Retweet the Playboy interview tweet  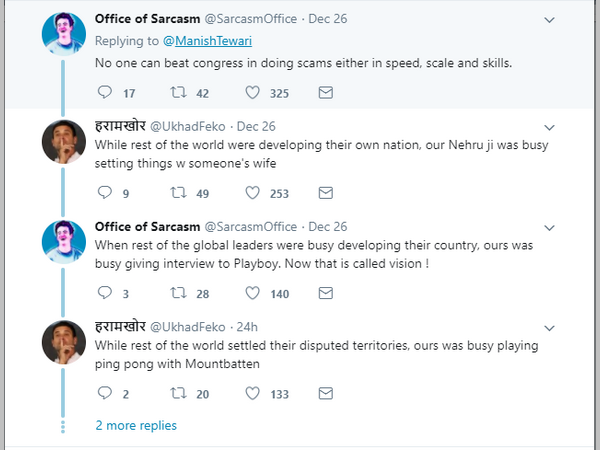pos(181,293)
